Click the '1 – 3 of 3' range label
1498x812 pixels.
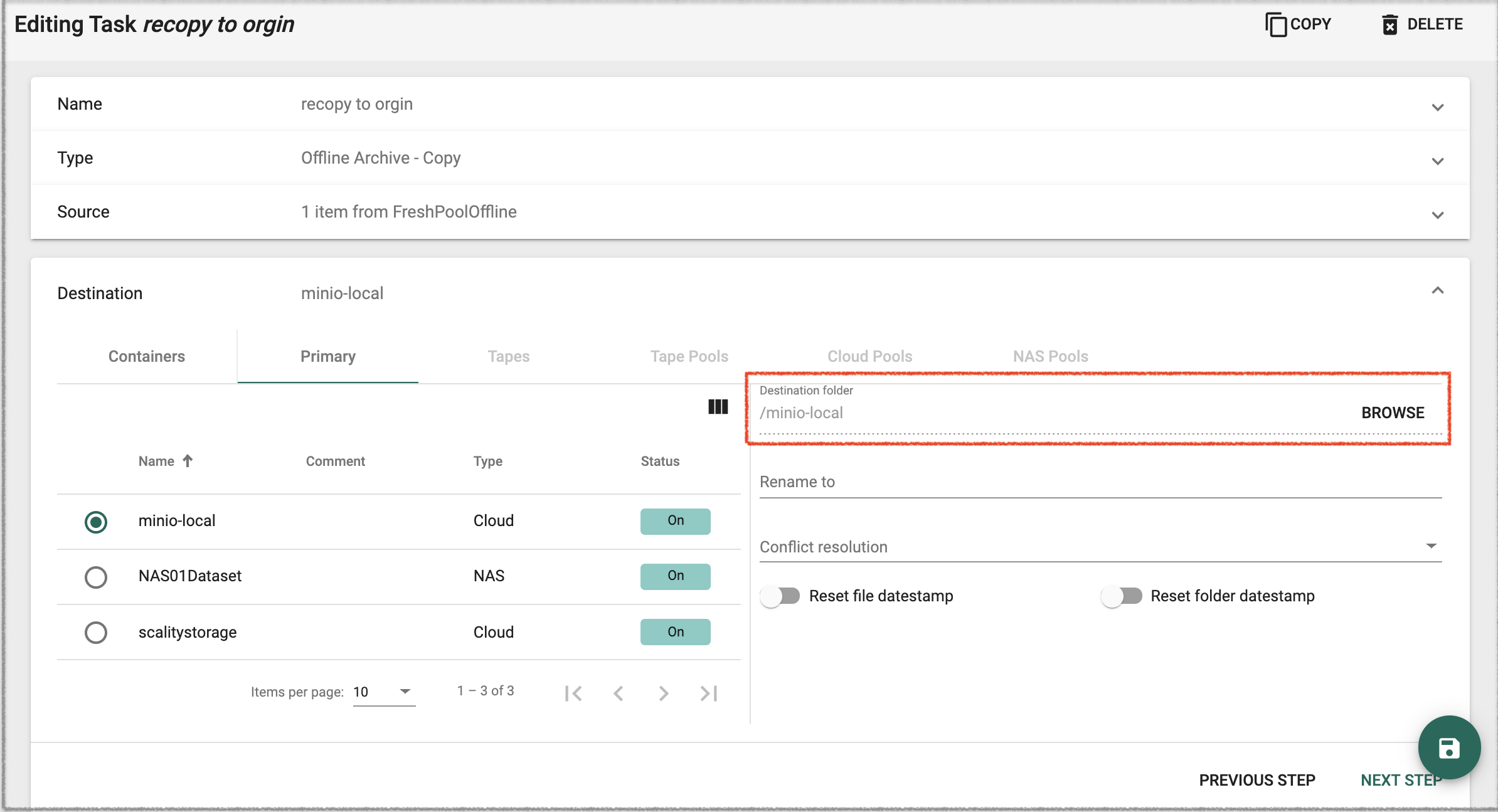[486, 690]
